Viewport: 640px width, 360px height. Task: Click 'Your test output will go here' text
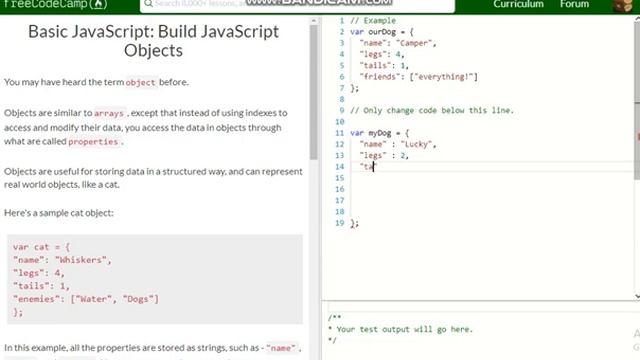(x=403, y=329)
